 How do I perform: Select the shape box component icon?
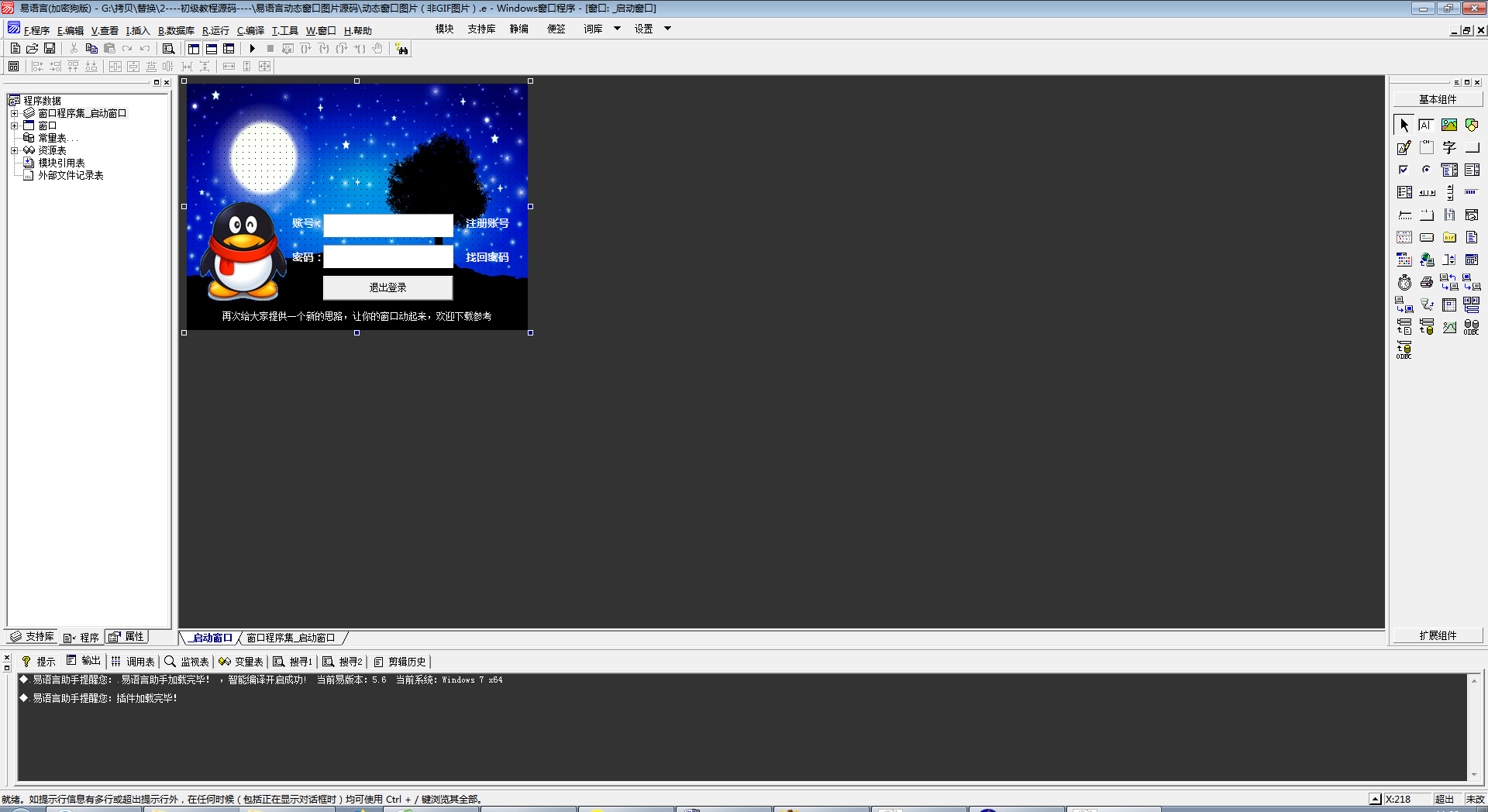point(1472,125)
